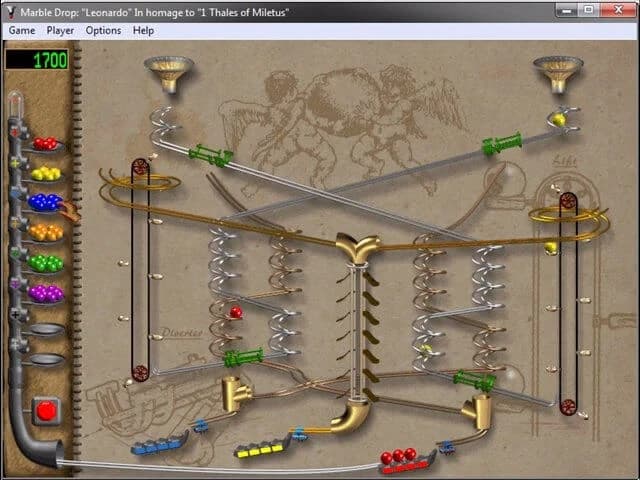Toggle the lower-right green diverter
Screen dimensions: 640x480
(x=474, y=381)
